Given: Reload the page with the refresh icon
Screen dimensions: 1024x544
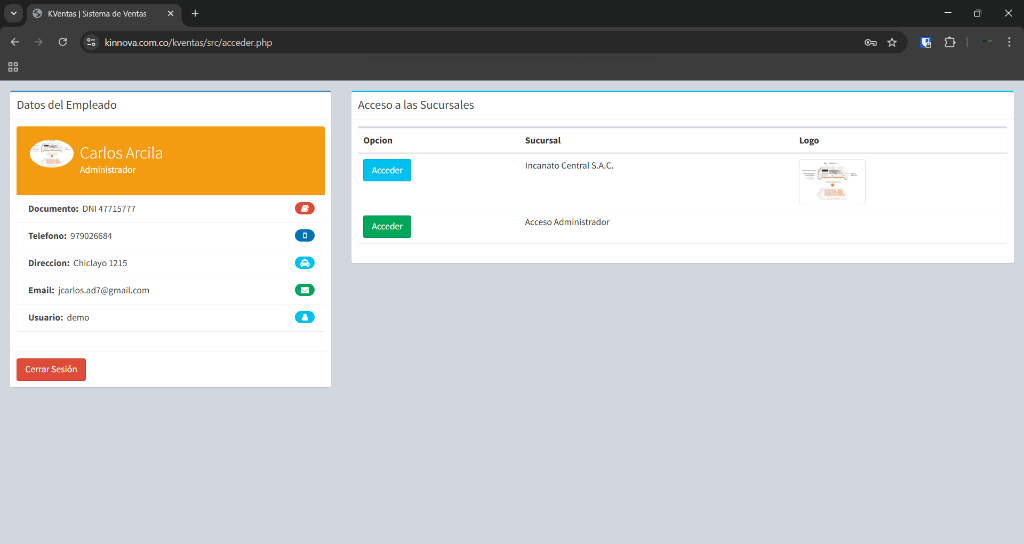Looking at the screenshot, I should pyautogui.click(x=63, y=42).
